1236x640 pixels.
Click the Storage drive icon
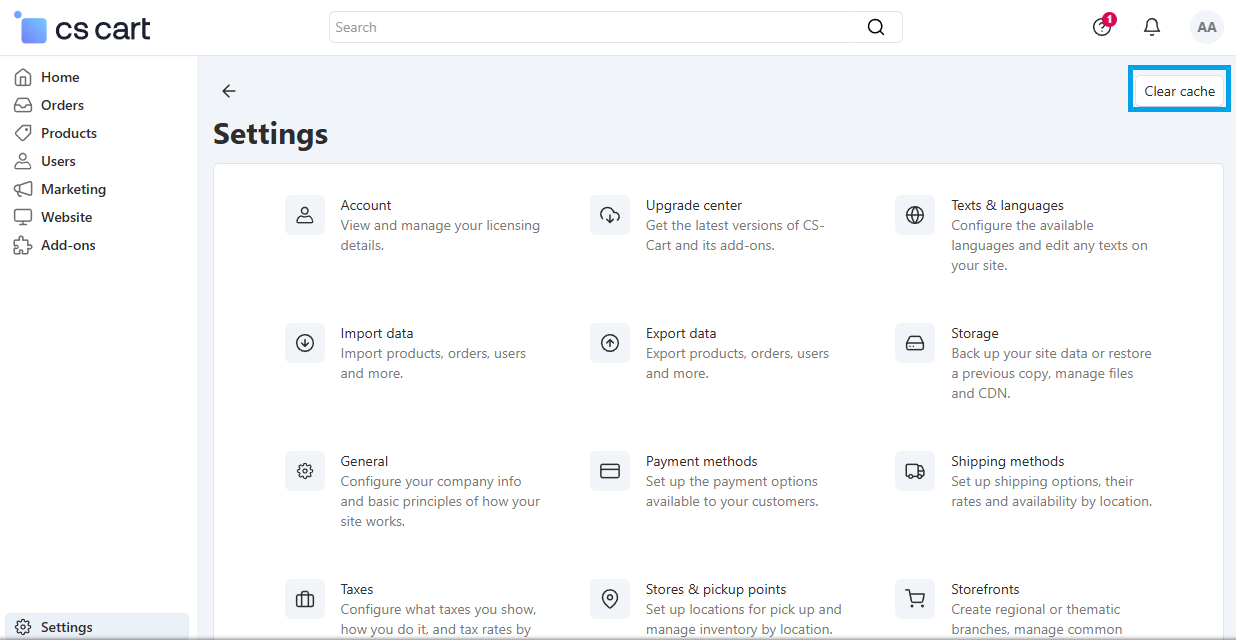click(x=915, y=343)
